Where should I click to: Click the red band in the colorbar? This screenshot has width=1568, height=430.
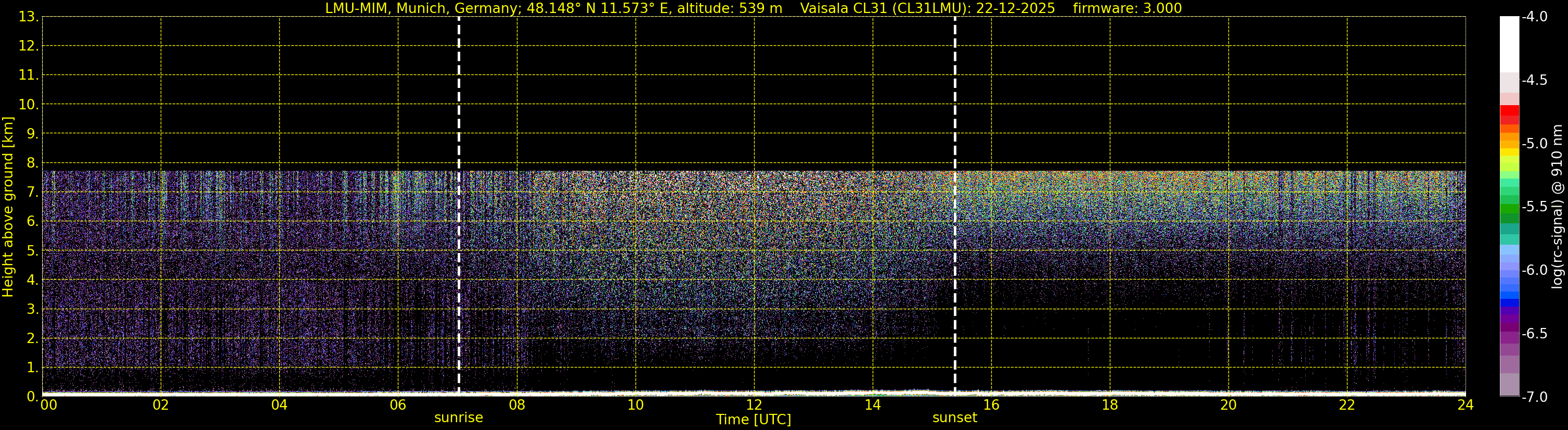pos(1509,111)
